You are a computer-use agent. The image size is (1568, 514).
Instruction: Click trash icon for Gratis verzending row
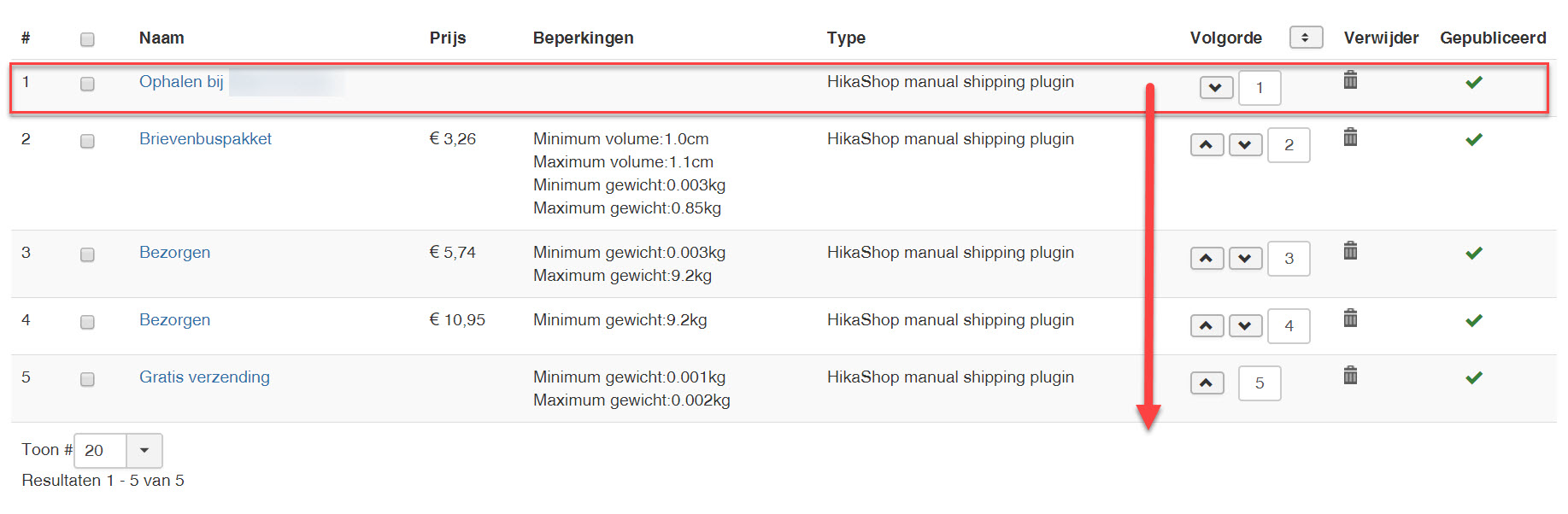point(1350,376)
